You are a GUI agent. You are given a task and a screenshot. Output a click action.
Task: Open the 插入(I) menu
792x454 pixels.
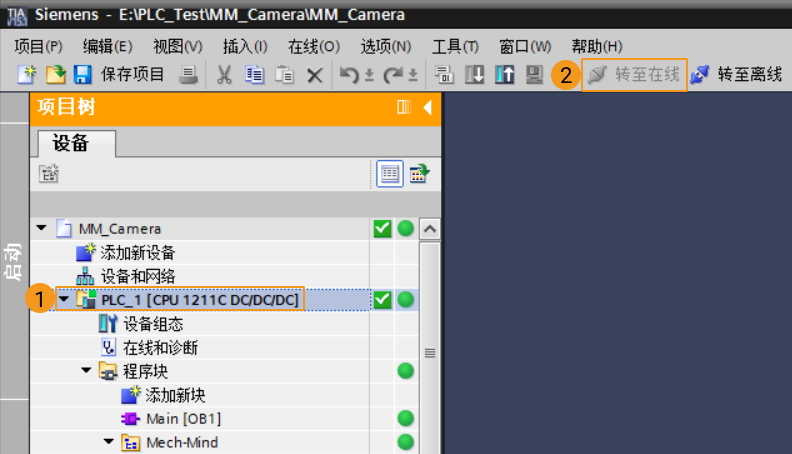245,46
